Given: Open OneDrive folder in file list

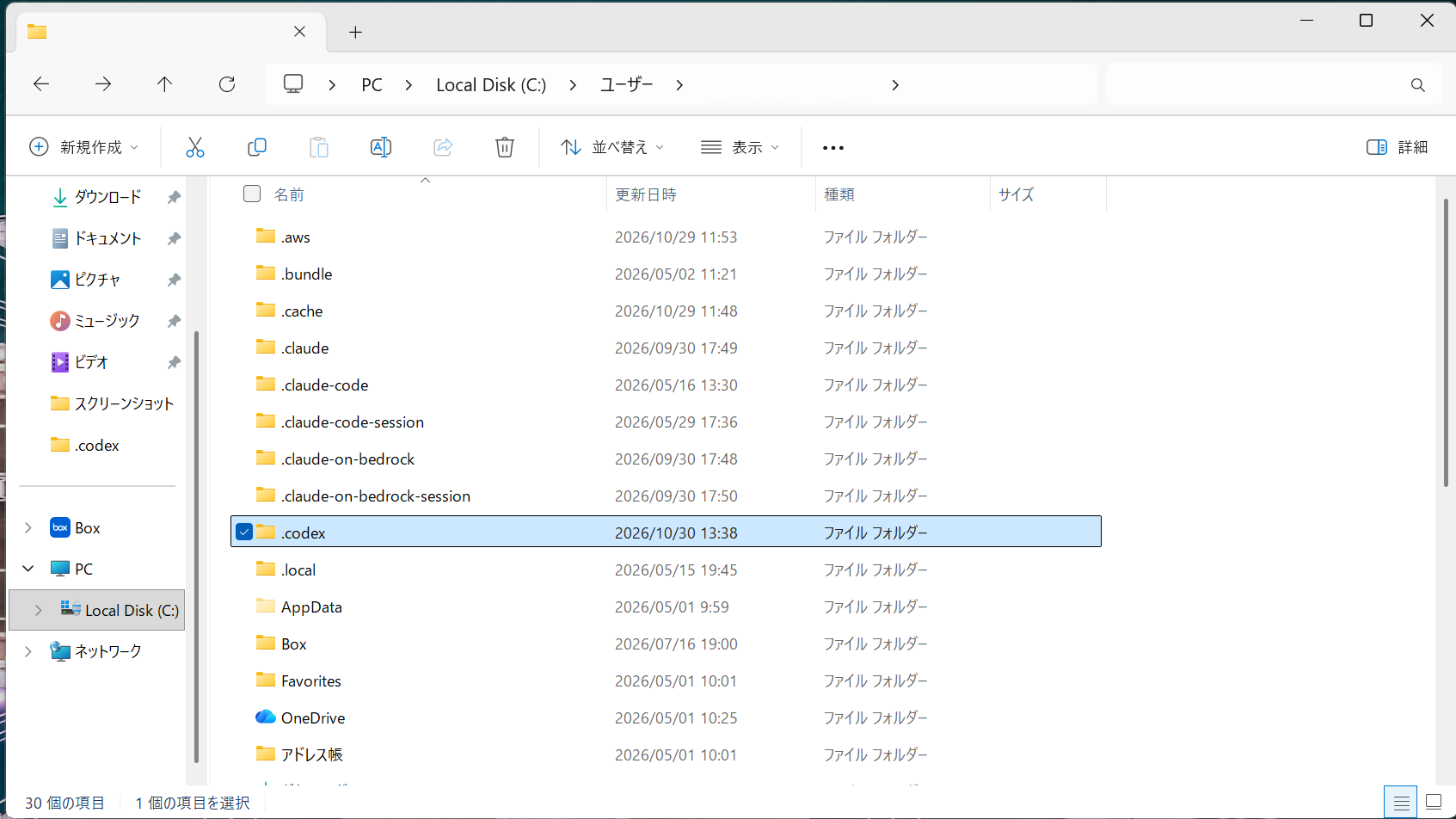Looking at the screenshot, I should [x=313, y=717].
